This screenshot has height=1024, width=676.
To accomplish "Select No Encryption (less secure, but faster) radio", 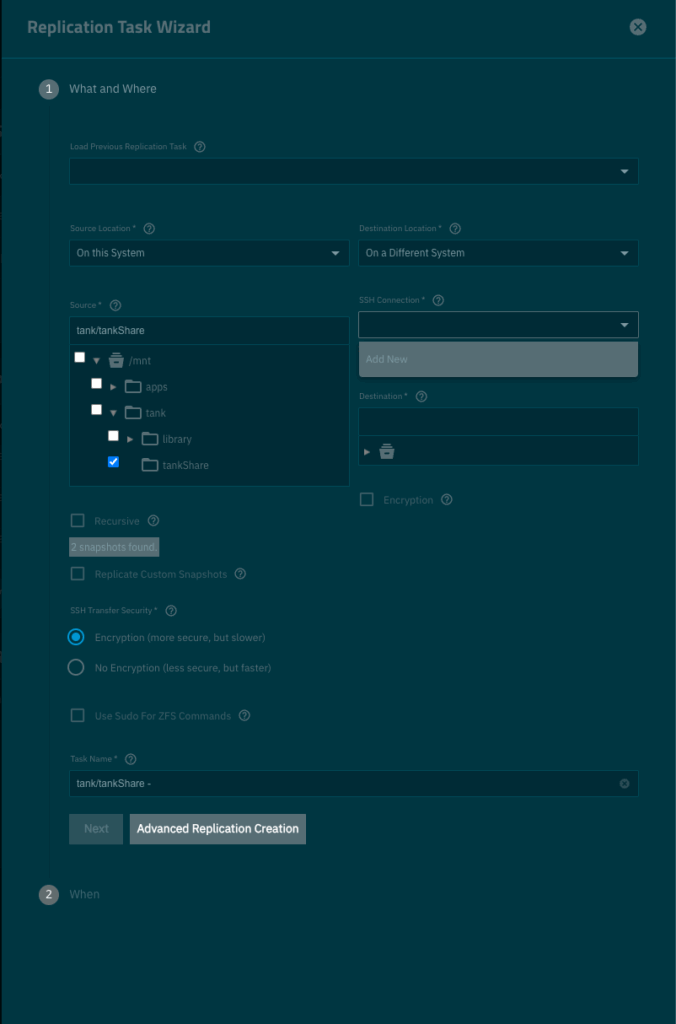I will pyautogui.click(x=76, y=667).
